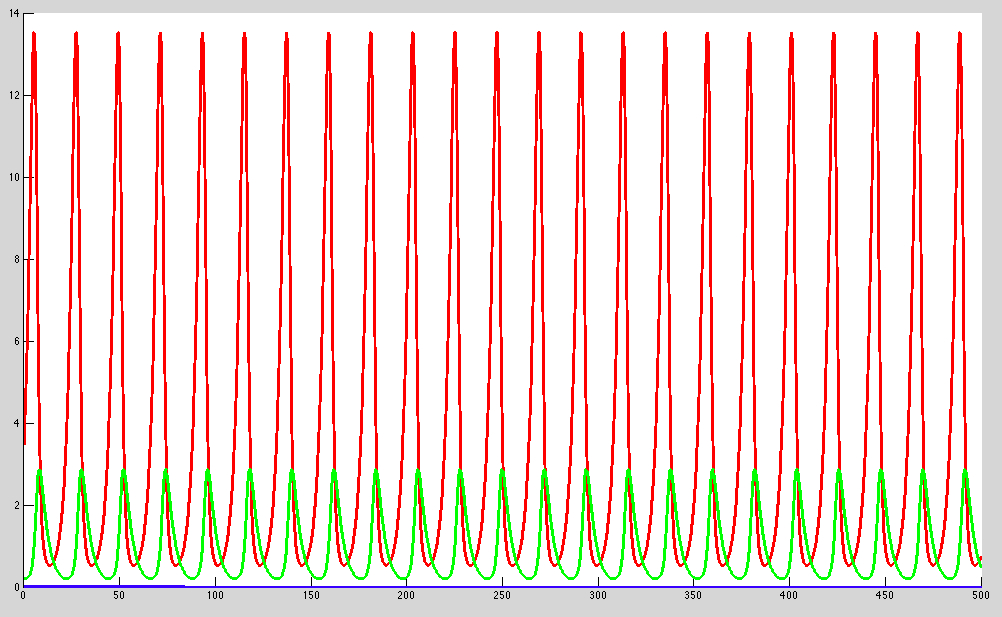The height and width of the screenshot is (617, 1002).
Task: Select the top of the last red peak
Action: (960, 33)
